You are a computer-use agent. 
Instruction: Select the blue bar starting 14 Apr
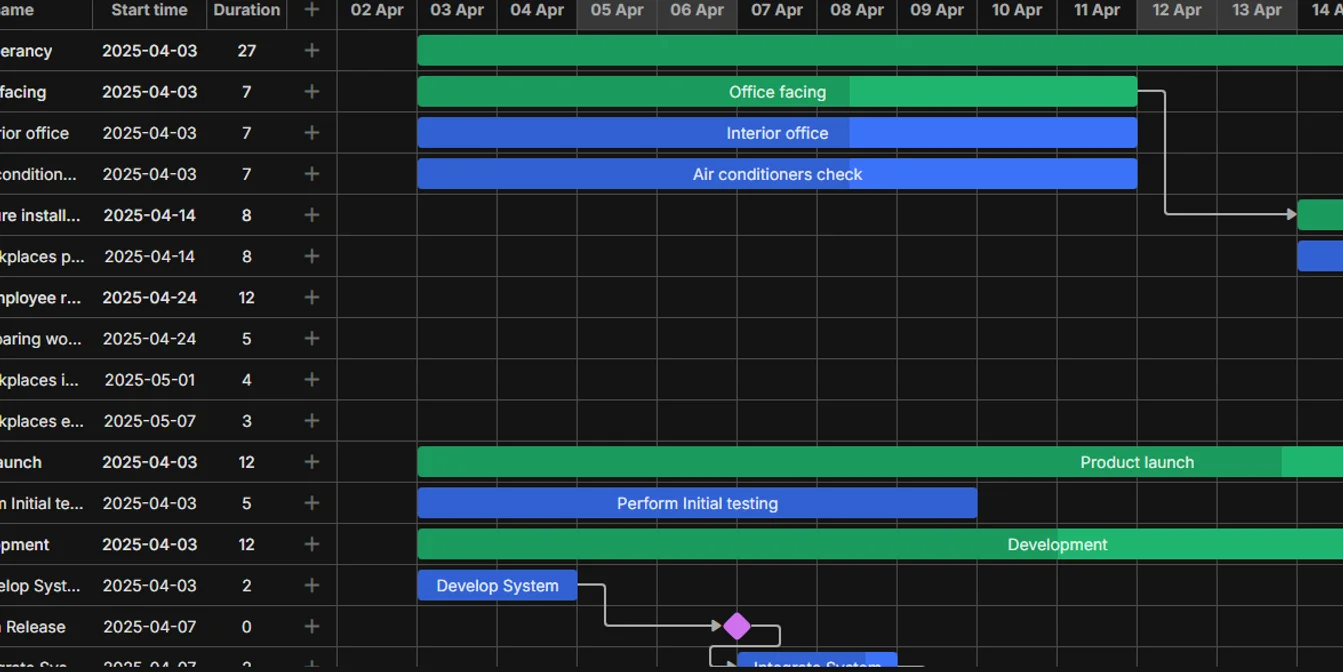click(x=1320, y=256)
